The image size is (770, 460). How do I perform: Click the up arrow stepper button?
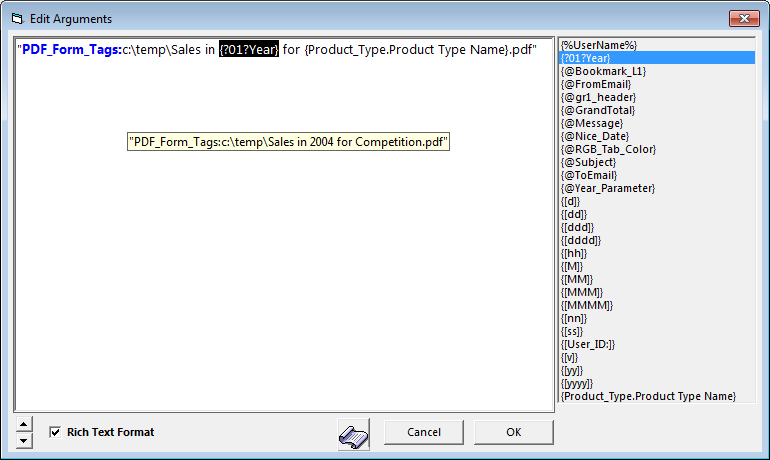click(x=24, y=424)
